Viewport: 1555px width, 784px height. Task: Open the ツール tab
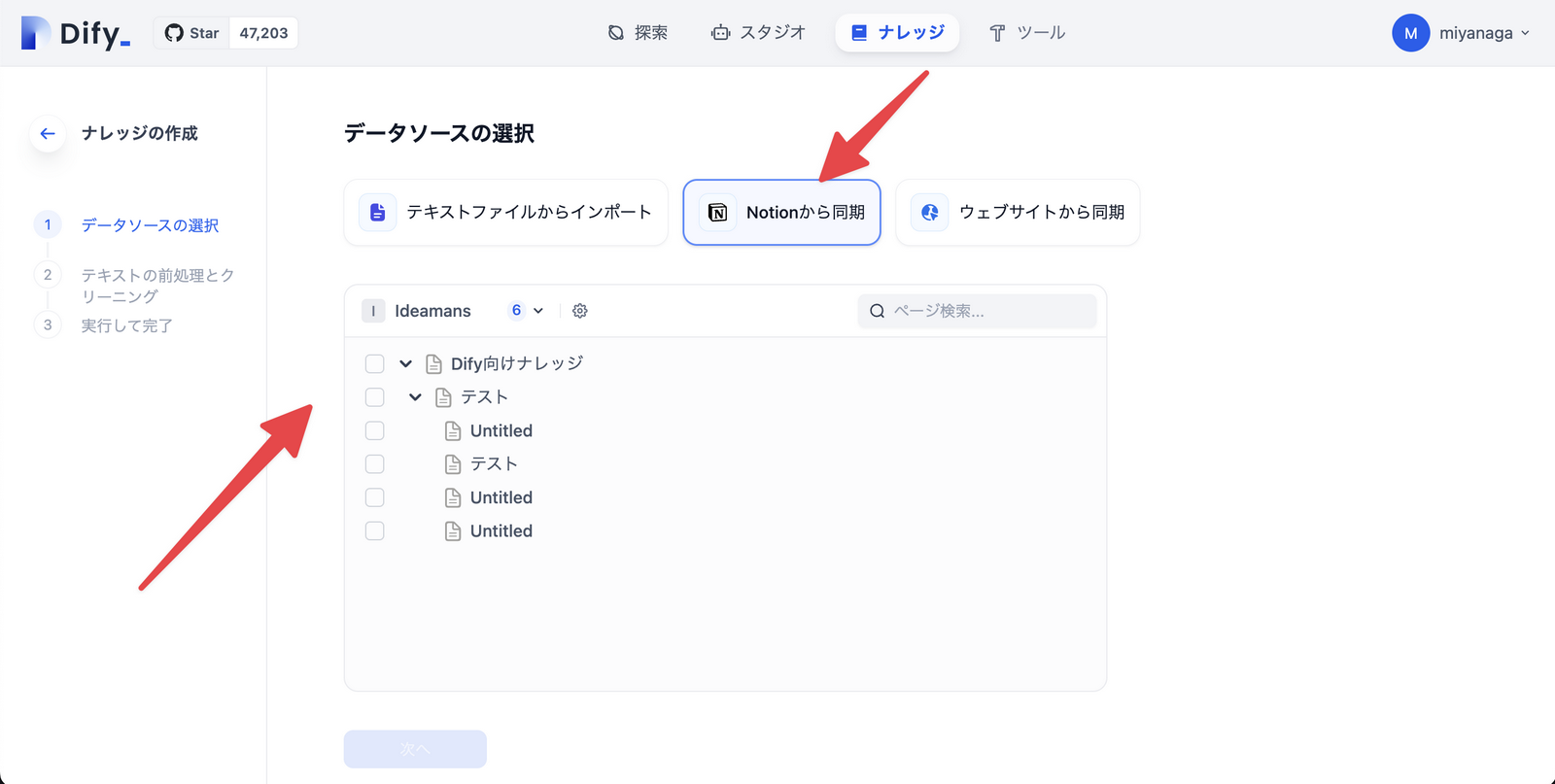[x=1027, y=33]
